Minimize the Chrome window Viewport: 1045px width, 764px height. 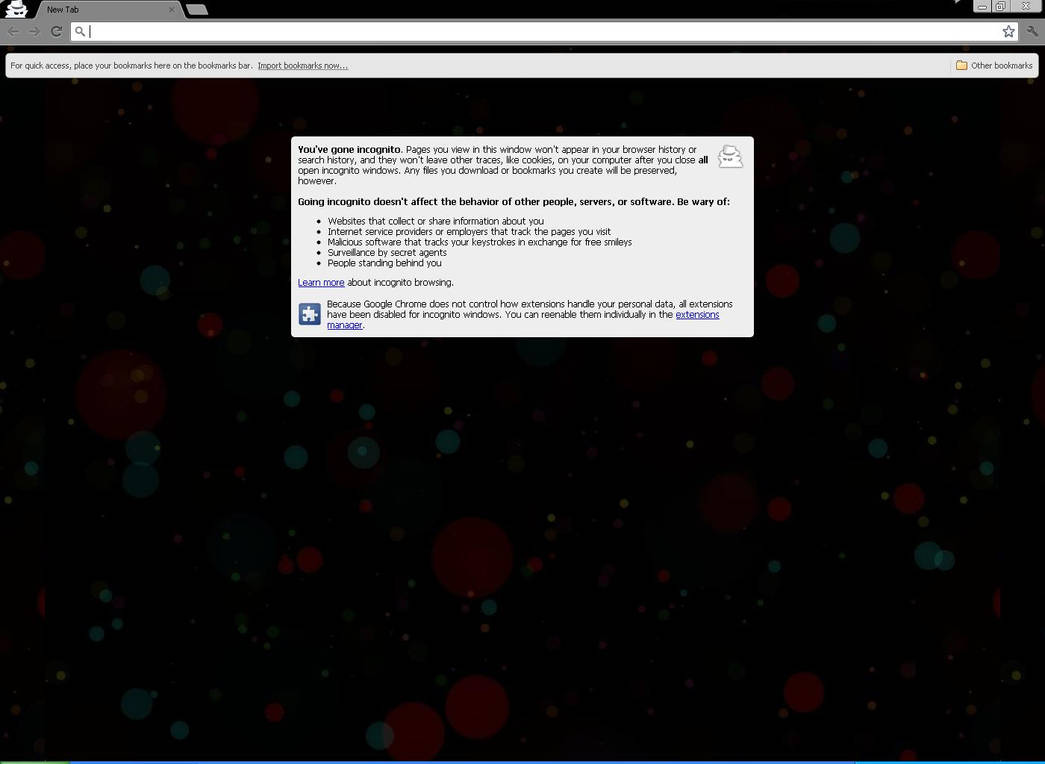[982, 6]
